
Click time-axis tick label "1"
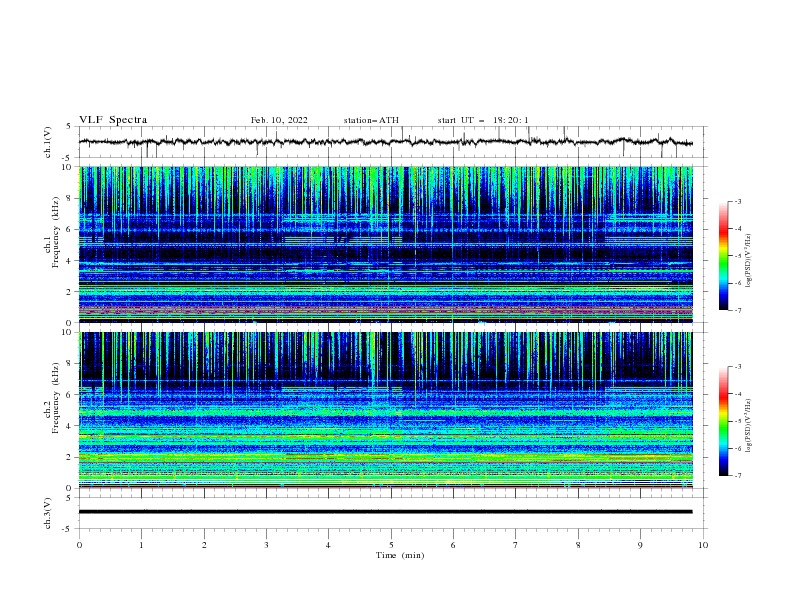[141, 545]
